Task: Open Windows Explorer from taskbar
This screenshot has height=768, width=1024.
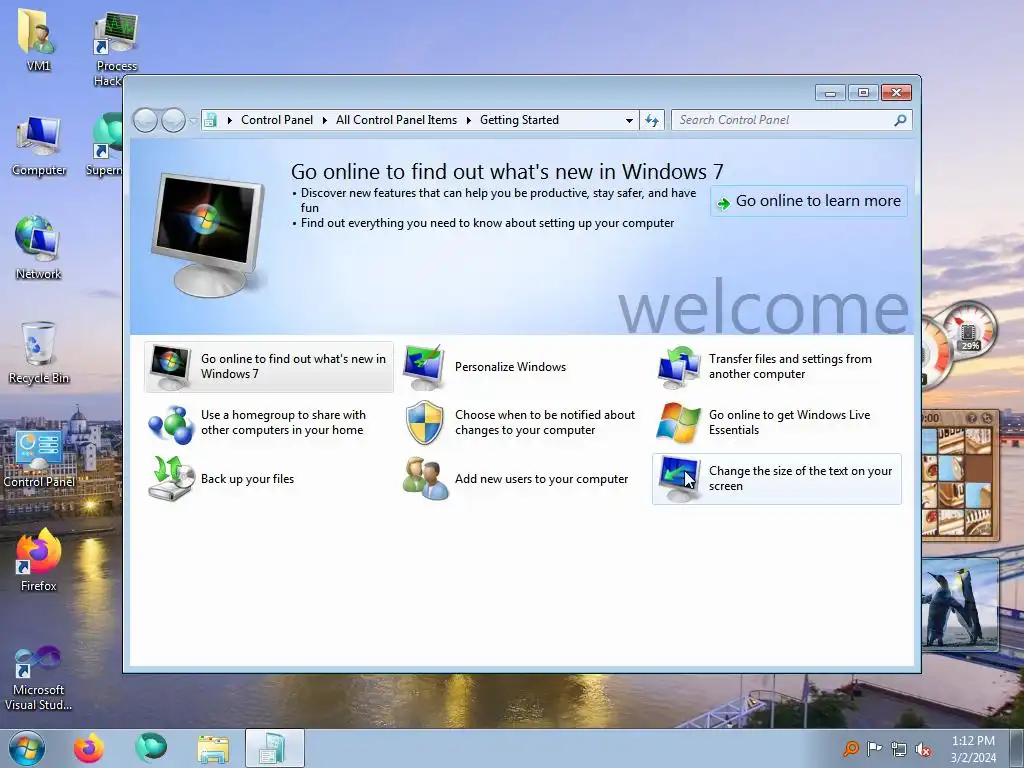Action: 213,749
